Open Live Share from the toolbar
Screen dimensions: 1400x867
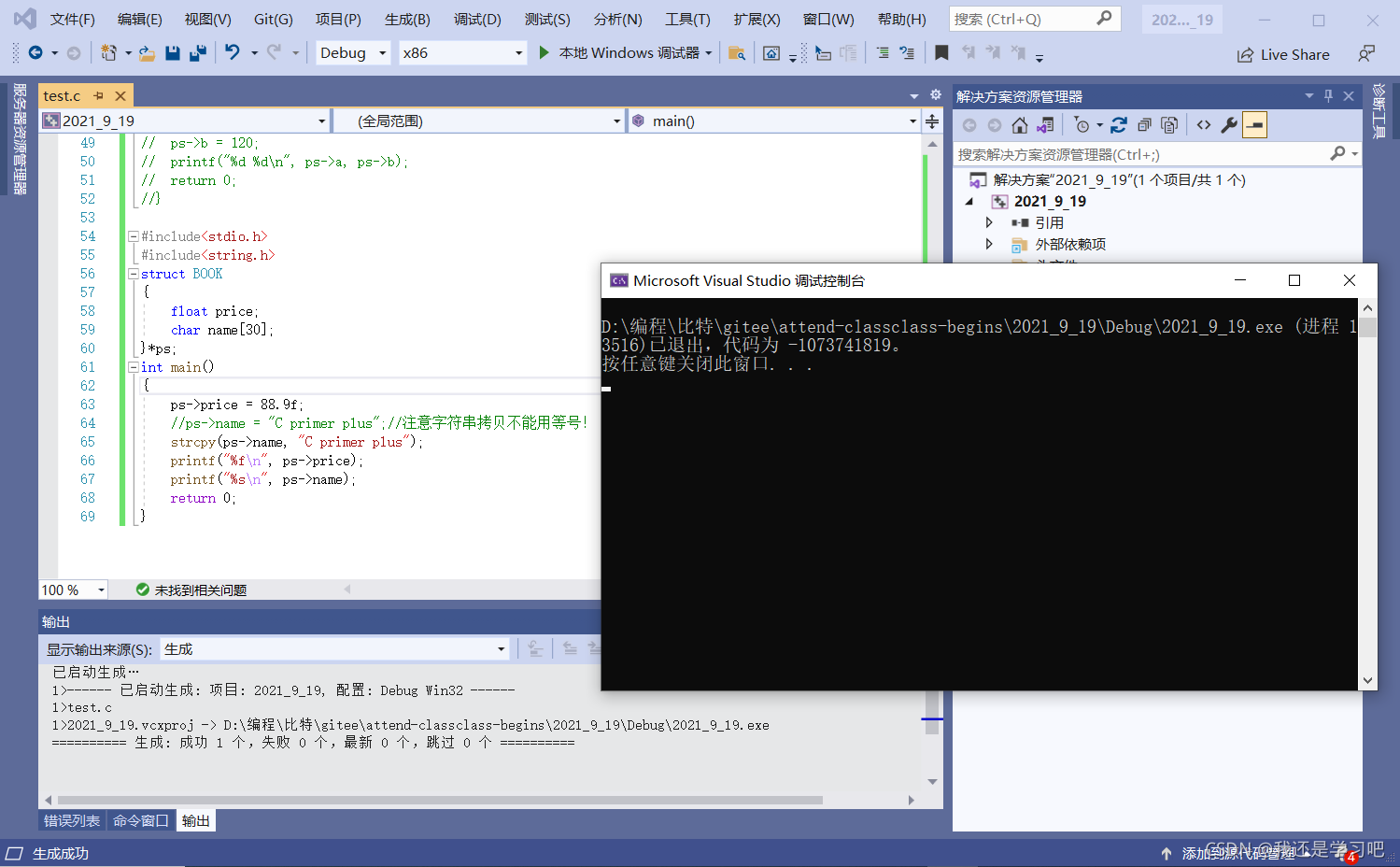tap(1283, 55)
